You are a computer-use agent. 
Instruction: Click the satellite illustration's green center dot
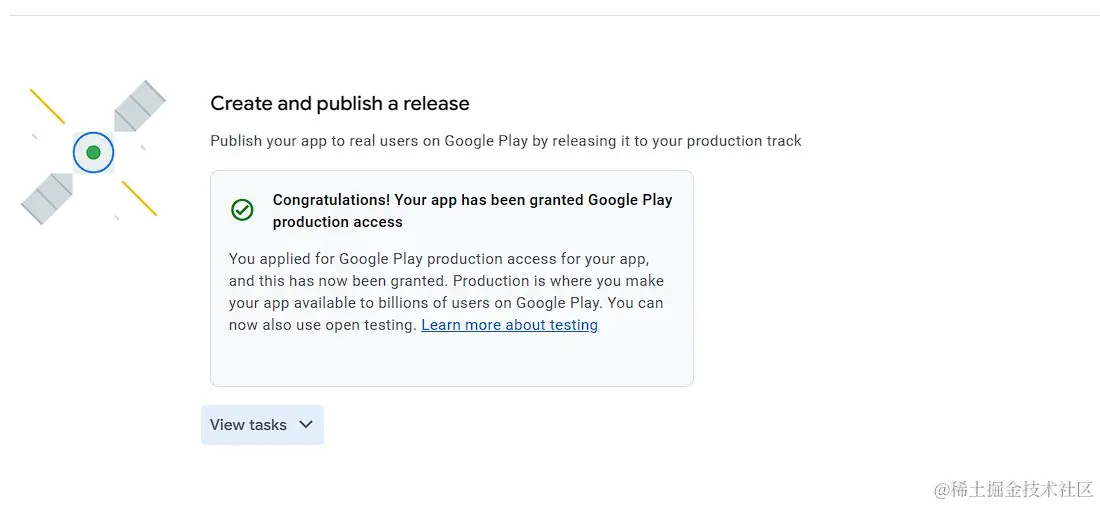(x=93, y=153)
